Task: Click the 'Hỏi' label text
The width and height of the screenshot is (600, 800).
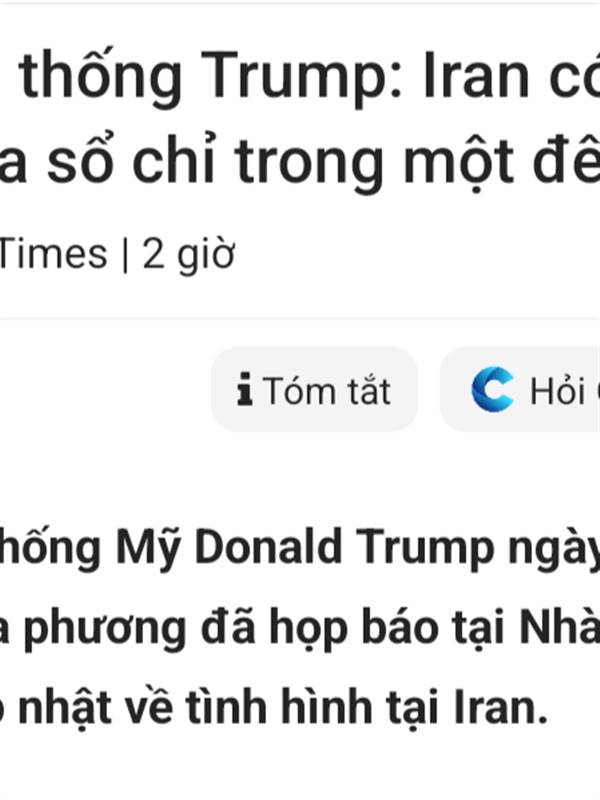Action: [x=558, y=390]
